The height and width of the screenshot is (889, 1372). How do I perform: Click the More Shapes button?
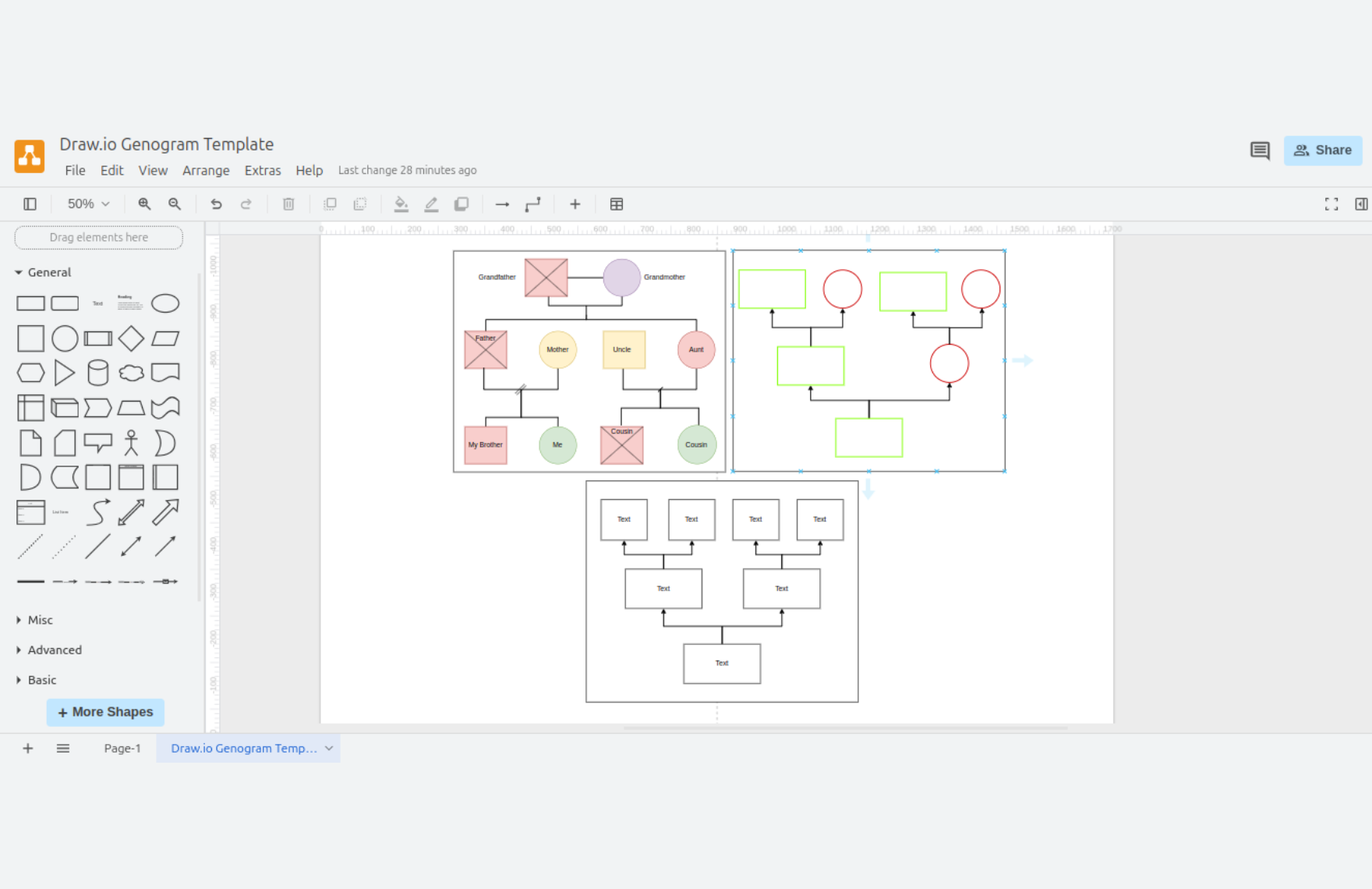pyautogui.click(x=105, y=712)
